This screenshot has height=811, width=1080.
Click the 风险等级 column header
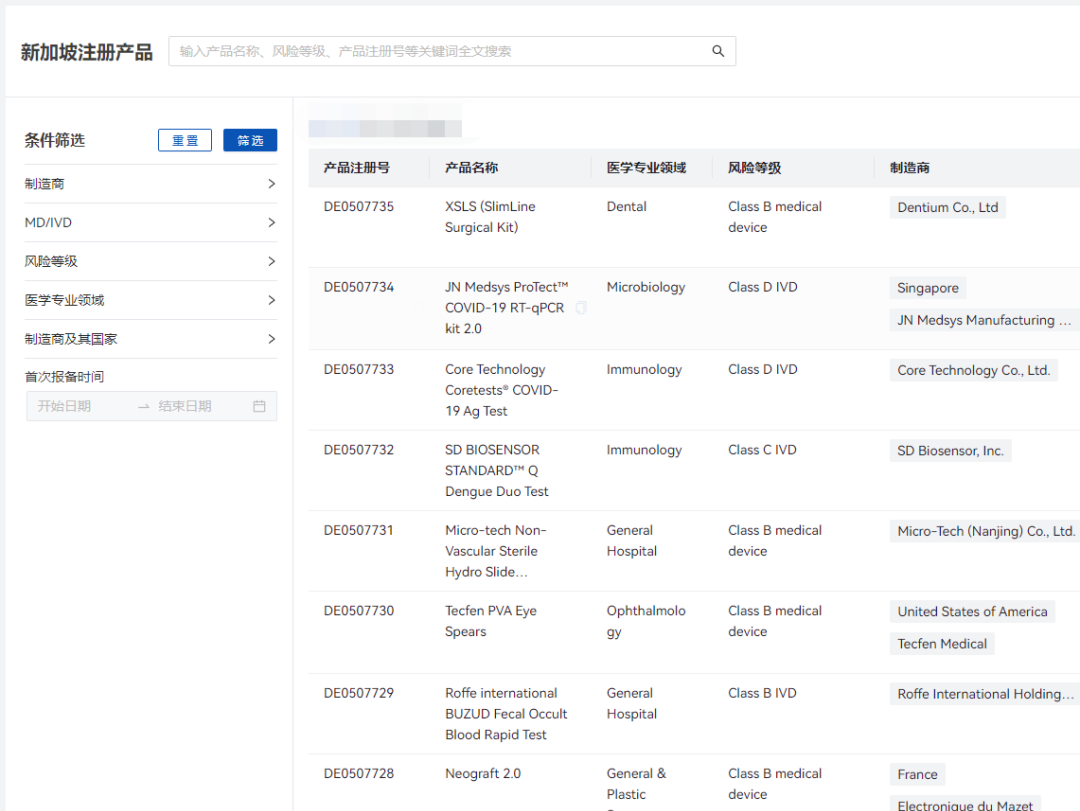(x=754, y=167)
